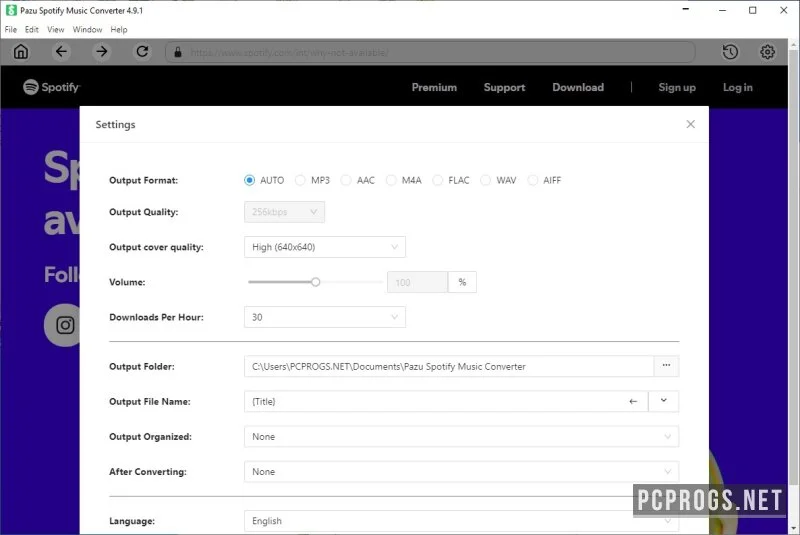Click the Download link

coord(578,87)
